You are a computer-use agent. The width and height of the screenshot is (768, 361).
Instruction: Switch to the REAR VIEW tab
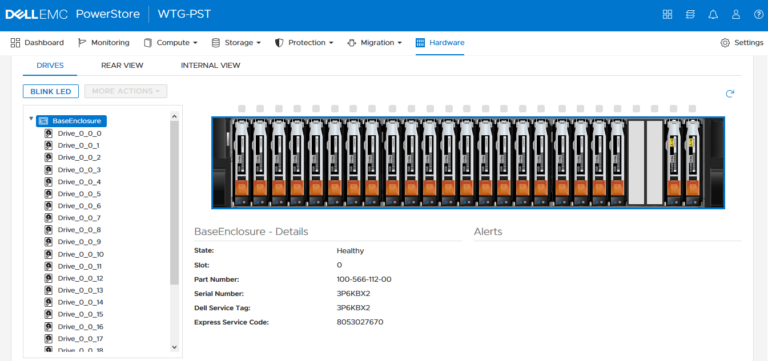[x=122, y=66]
